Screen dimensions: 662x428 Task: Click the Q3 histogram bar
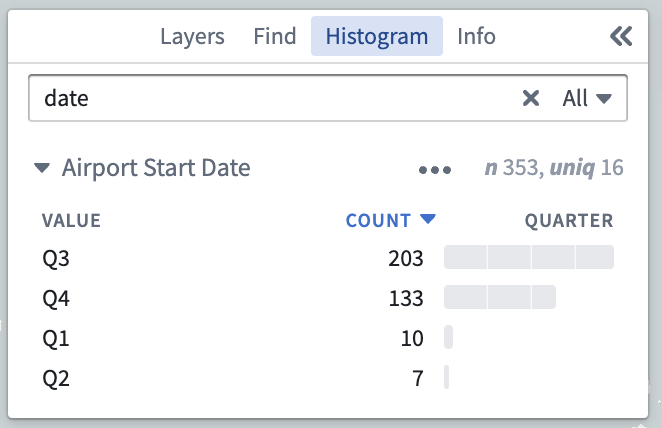coord(529,257)
